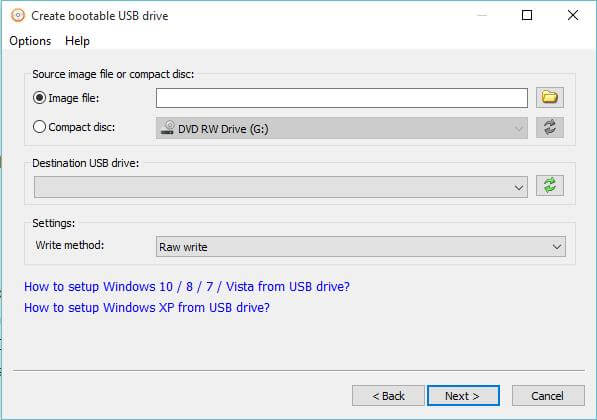Click the < Back button
The image size is (597, 420).
[x=388, y=396]
